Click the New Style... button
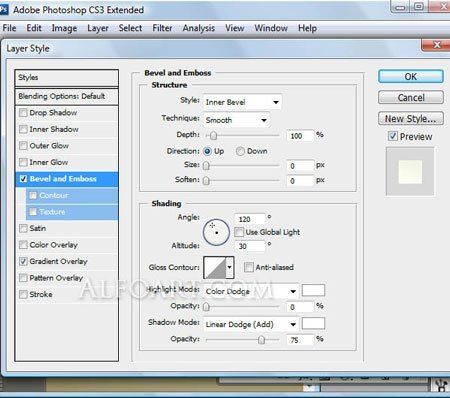 pyautogui.click(x=411, y=118)
